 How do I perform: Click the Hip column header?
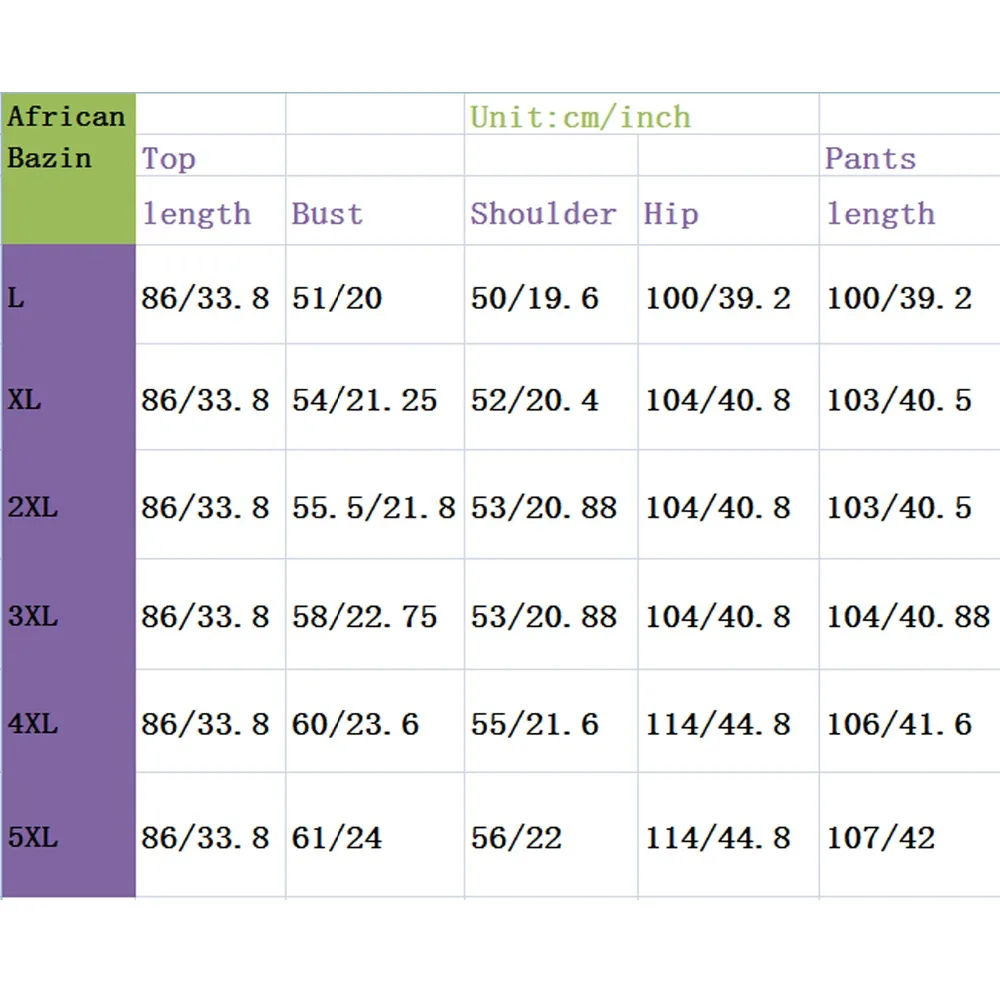click(x=671, y=214)
